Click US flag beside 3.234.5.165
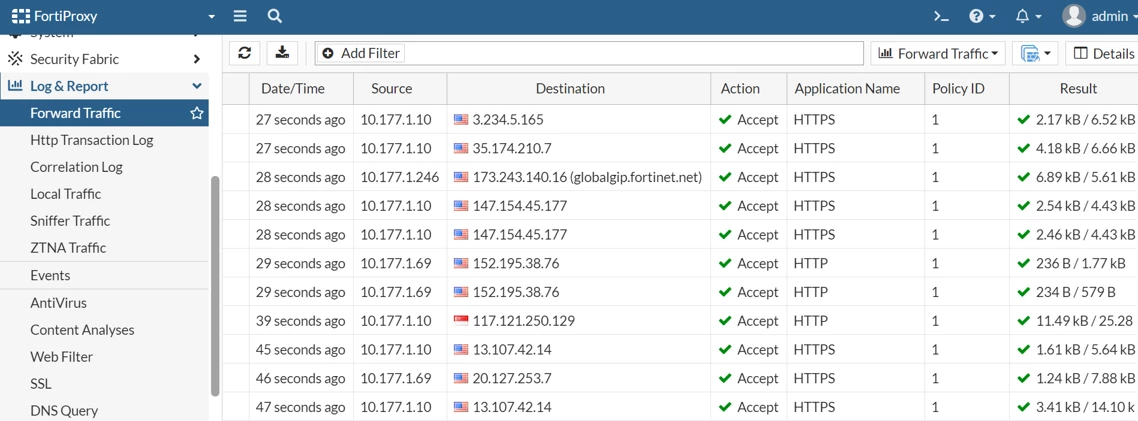Screen dimensions: 1138x421 coord(461,120)
